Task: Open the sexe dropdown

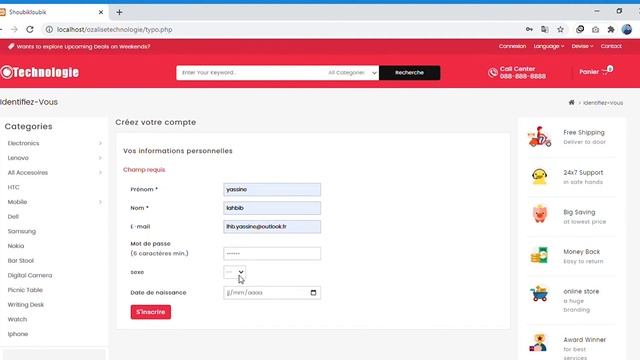Action: (235, 272)
